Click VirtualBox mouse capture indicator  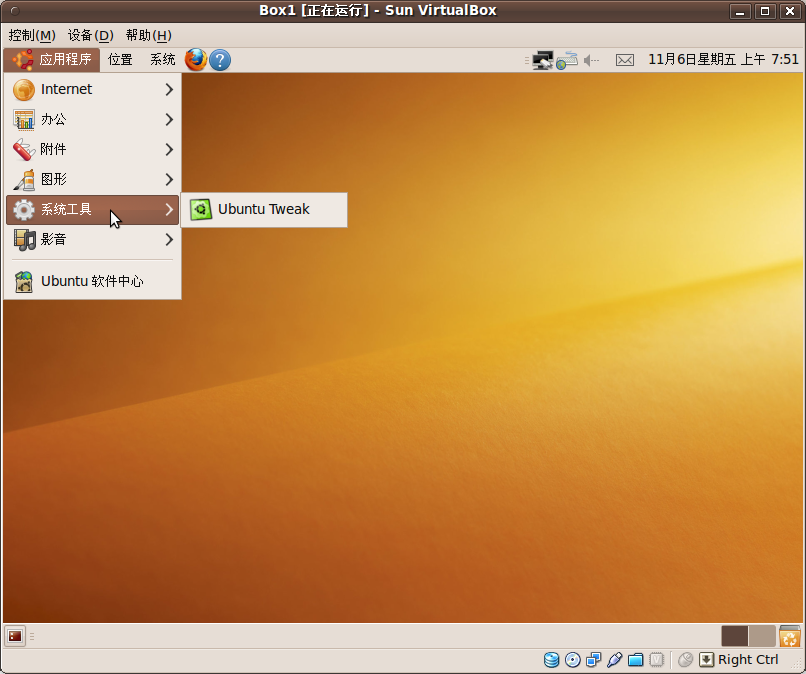[x=685, y=660]
